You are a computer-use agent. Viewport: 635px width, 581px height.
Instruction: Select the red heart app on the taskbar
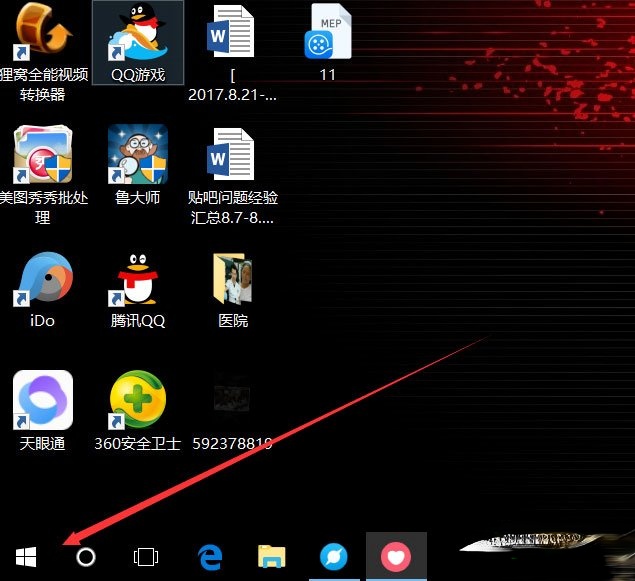click(396, 557)
